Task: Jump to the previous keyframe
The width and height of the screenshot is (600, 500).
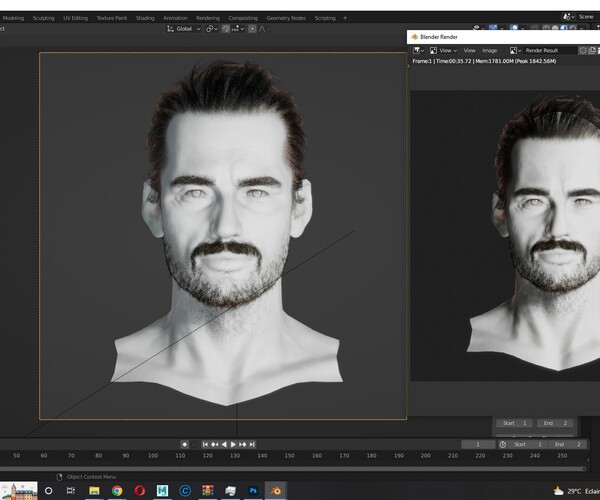Action: click(215, 444)
